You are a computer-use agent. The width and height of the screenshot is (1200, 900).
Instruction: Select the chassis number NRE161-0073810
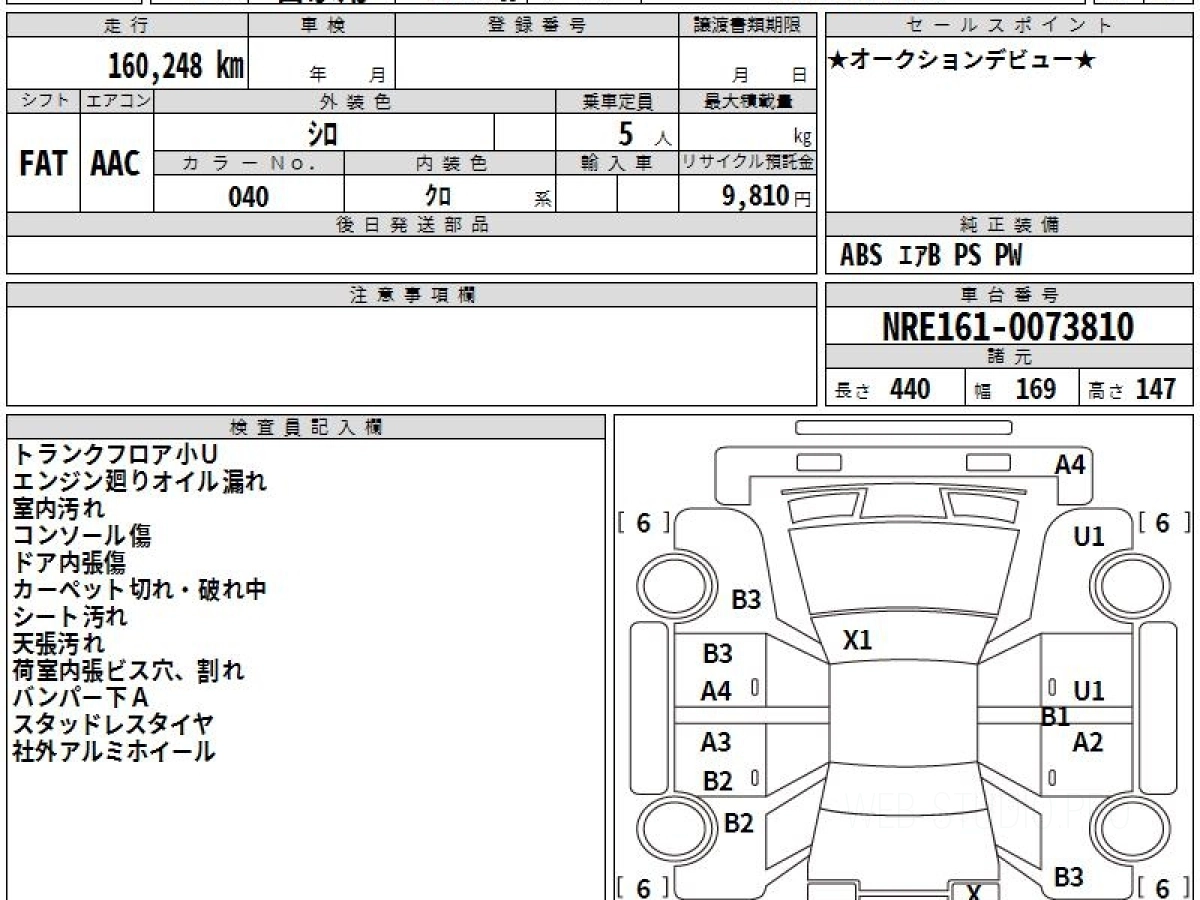click(x=1008, y=327)
